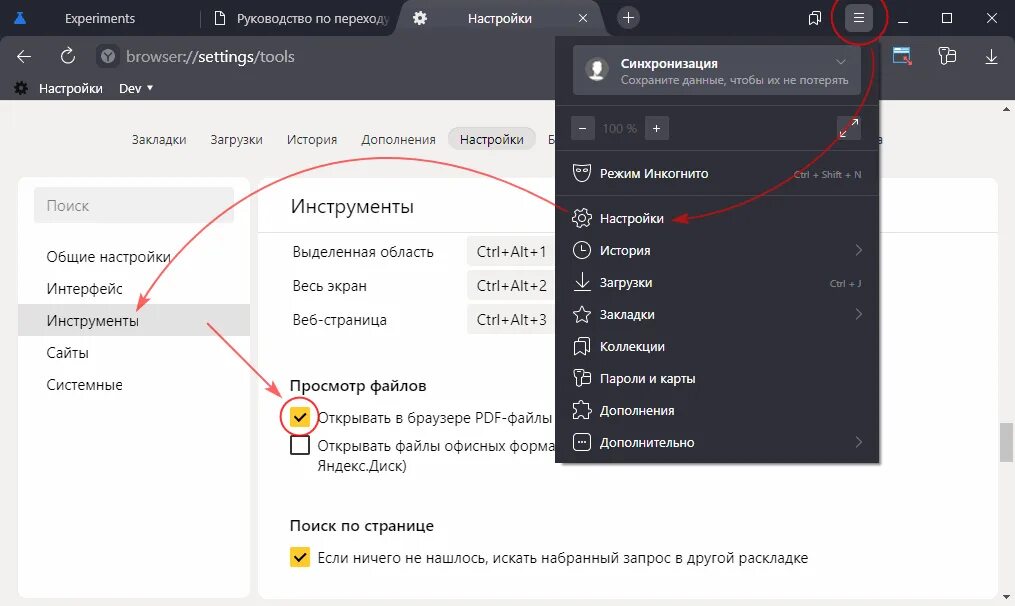Viewport: 1015px width, 606px height.
Task: Open the hamburger menu button
Action: [857, 17]
